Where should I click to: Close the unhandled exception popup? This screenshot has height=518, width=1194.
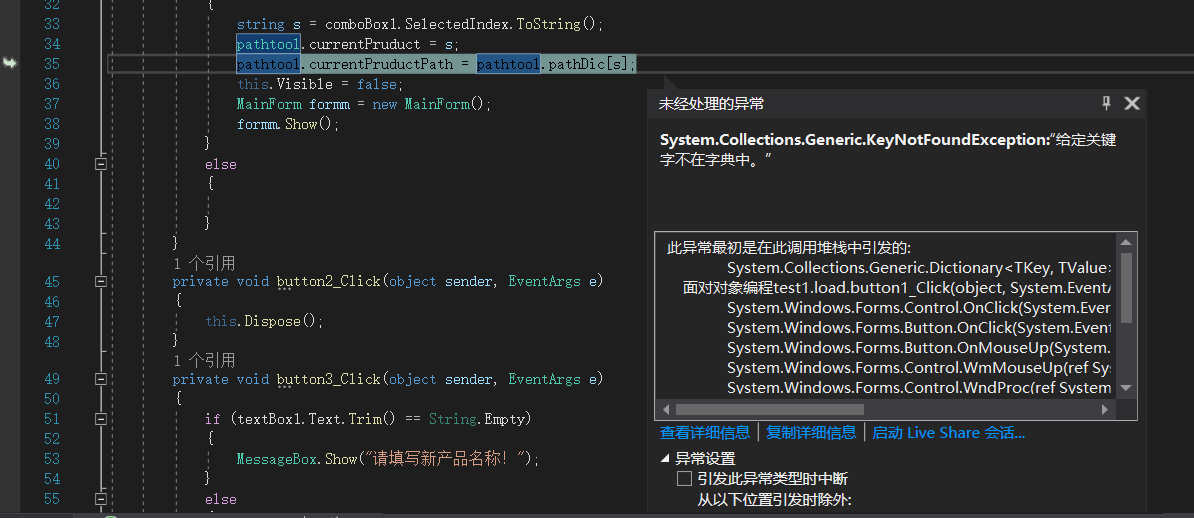coord(1132,103)
